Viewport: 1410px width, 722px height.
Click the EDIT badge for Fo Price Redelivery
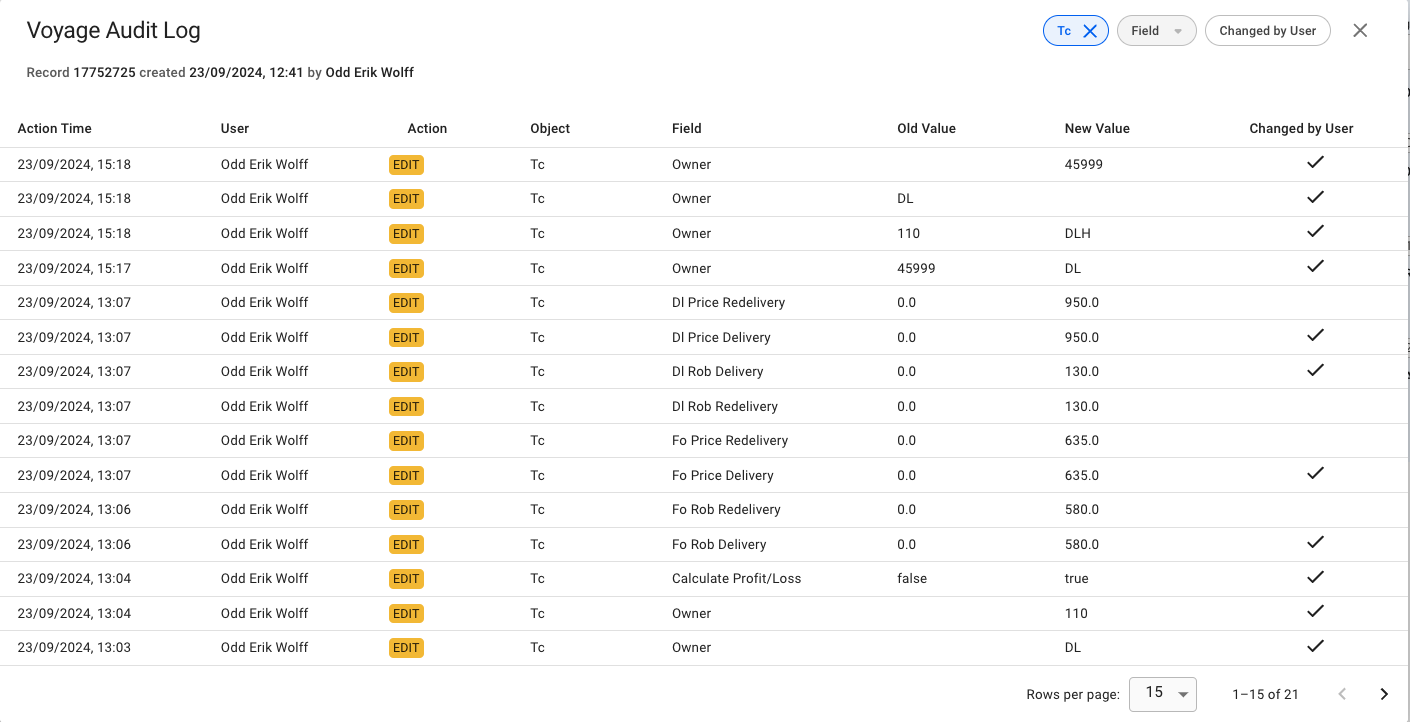point(406,440)
